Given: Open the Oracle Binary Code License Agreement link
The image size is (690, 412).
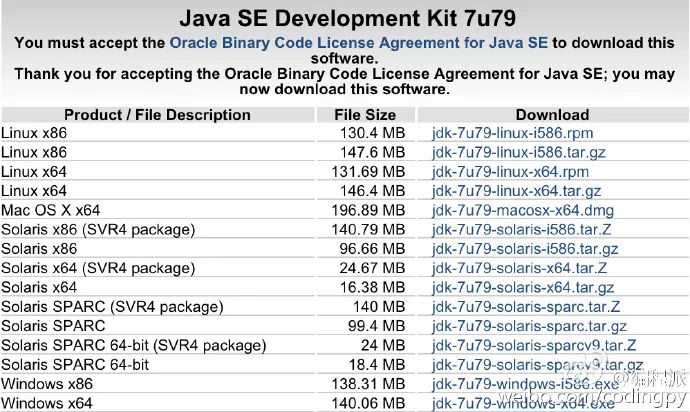Looking at the screenshot, I should coord(359,43).
